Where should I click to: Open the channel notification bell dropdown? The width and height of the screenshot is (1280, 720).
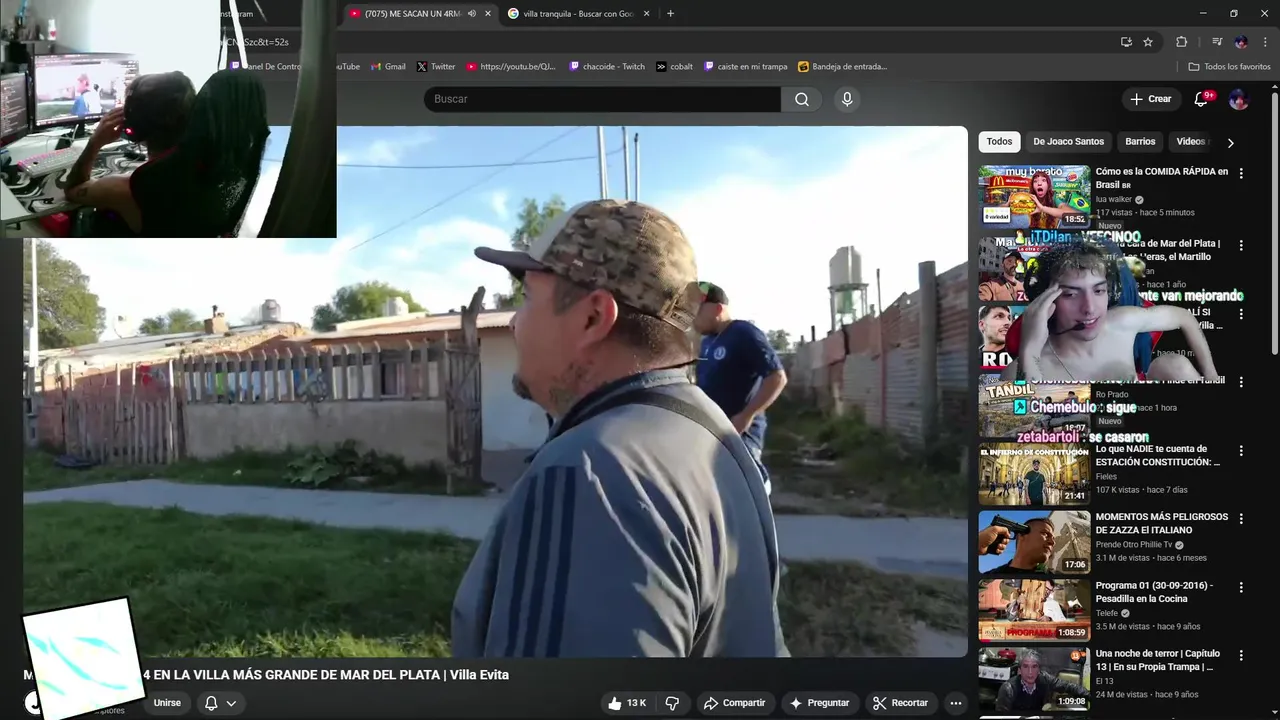click(220, 703)
